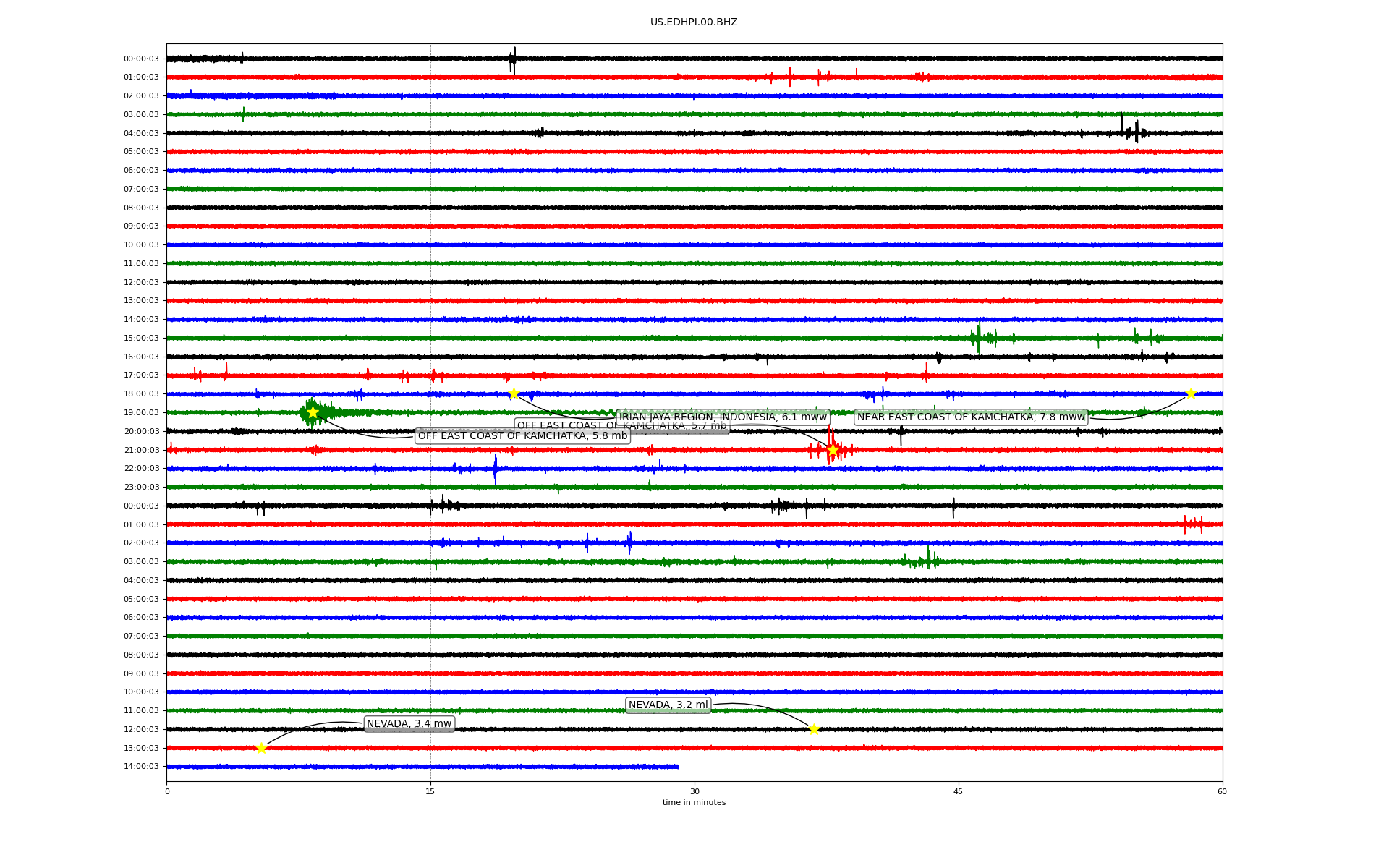Click the 15:00:03 row time label

(141, 339)
